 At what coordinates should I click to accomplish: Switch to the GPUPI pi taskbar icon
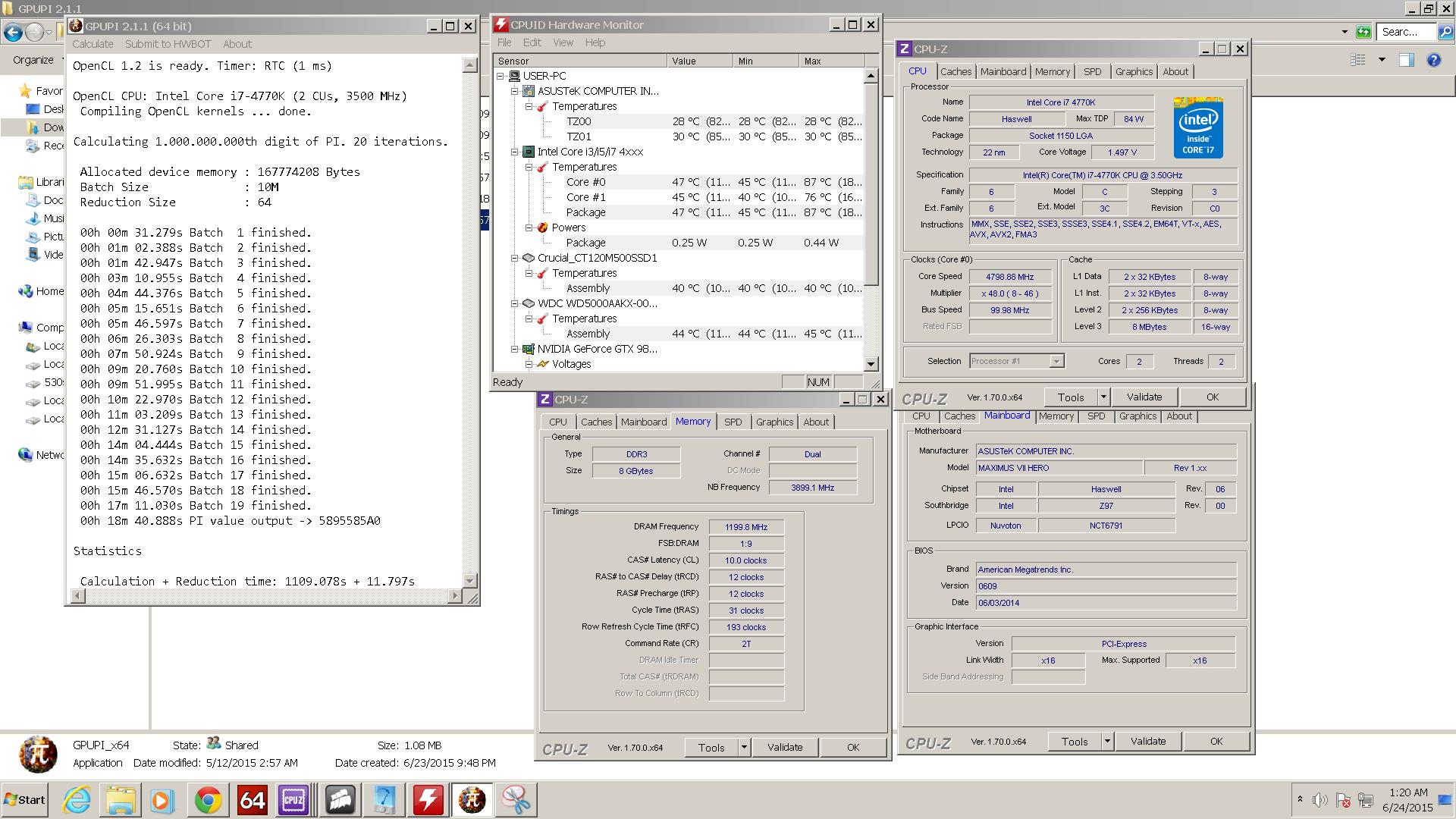[472, 800]
